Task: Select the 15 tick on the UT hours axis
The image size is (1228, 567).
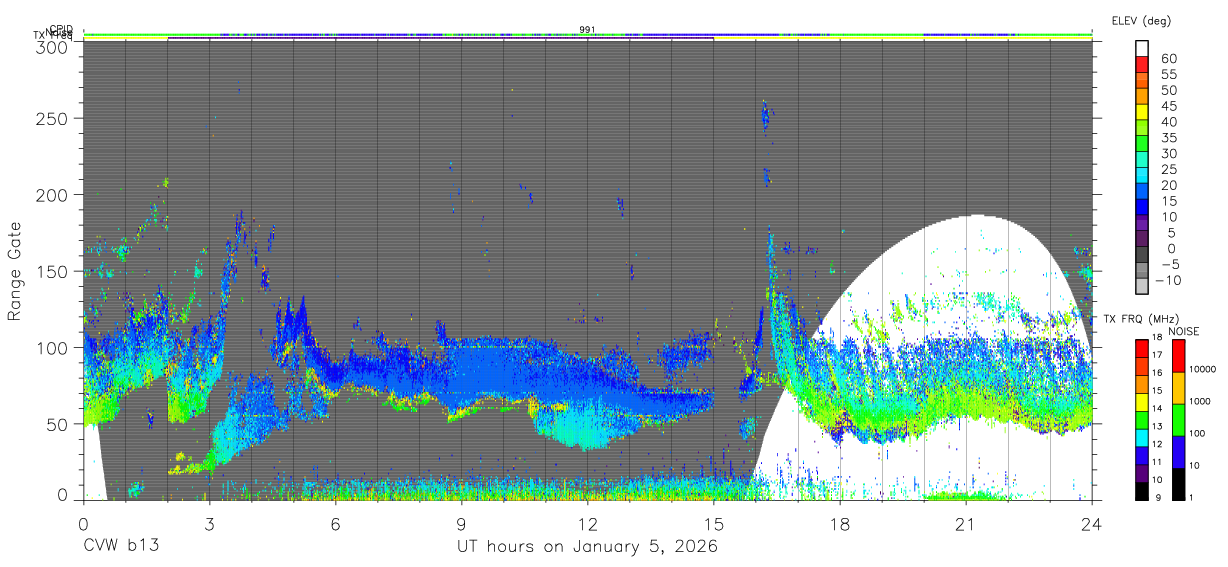Action: tap(714, 522)
